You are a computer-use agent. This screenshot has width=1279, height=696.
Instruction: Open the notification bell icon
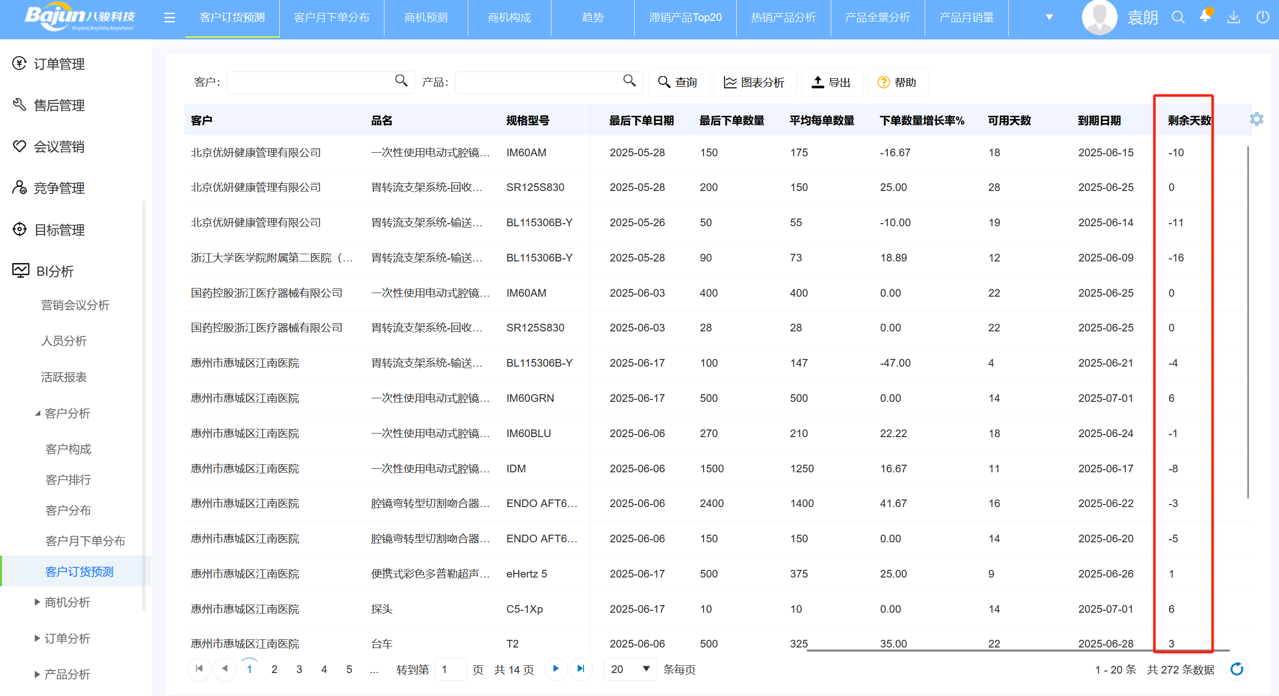click(x=1206, y=17)
